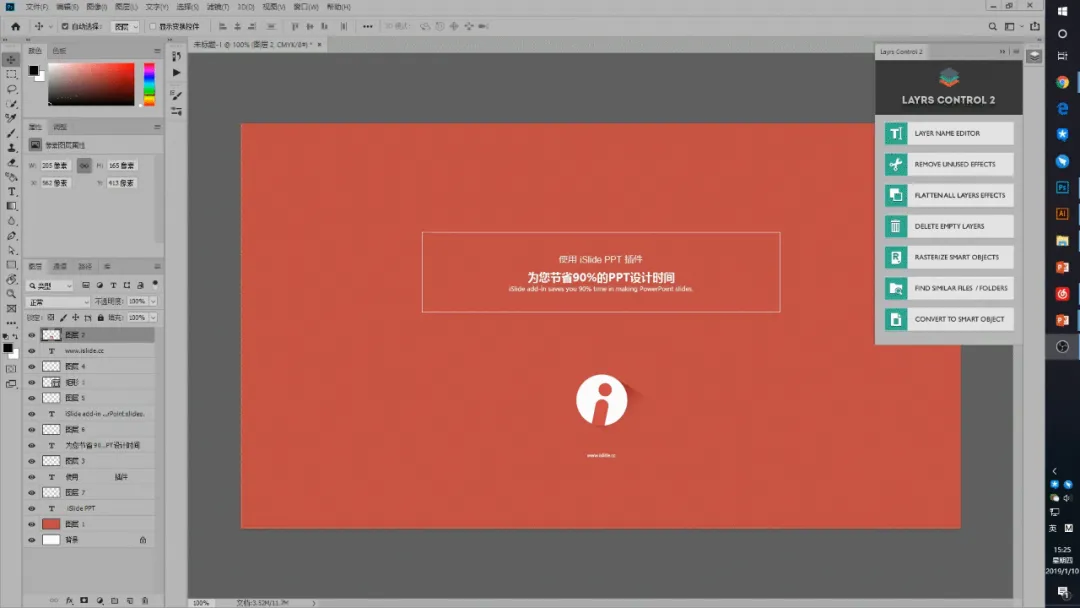This screenshot has width=1080, height=608.
Task: Open the layers panel flyout menu
Action: (x=157, y=266)
